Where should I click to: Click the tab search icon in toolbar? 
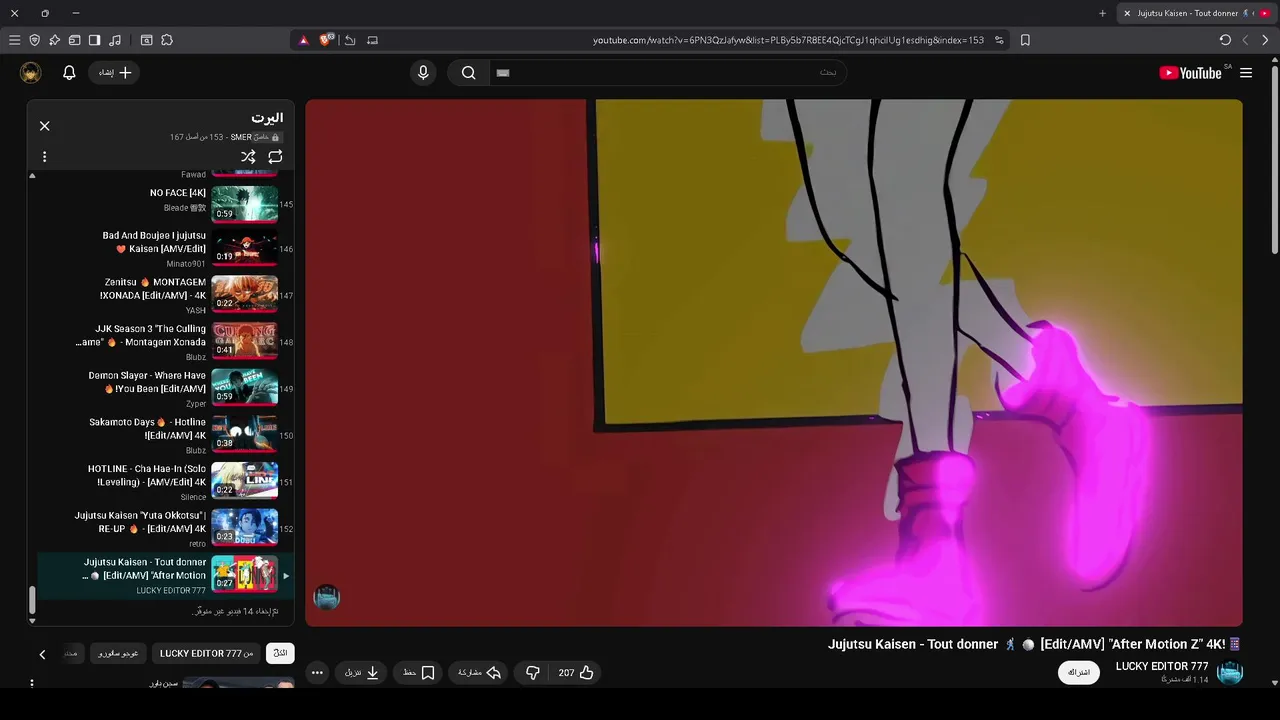(x=146, y=40)
